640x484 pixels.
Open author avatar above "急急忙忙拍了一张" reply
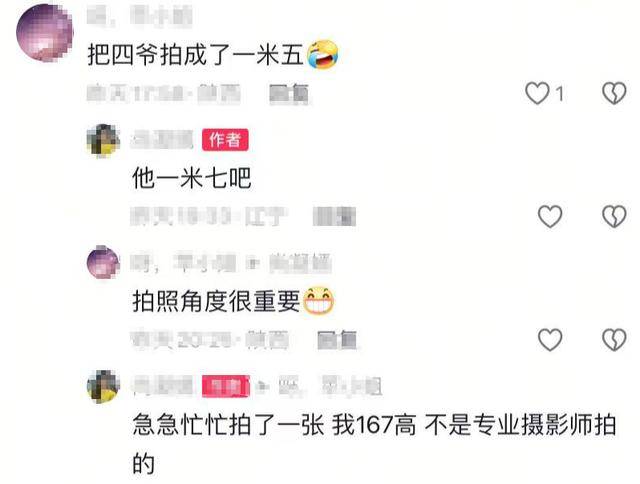103,386
